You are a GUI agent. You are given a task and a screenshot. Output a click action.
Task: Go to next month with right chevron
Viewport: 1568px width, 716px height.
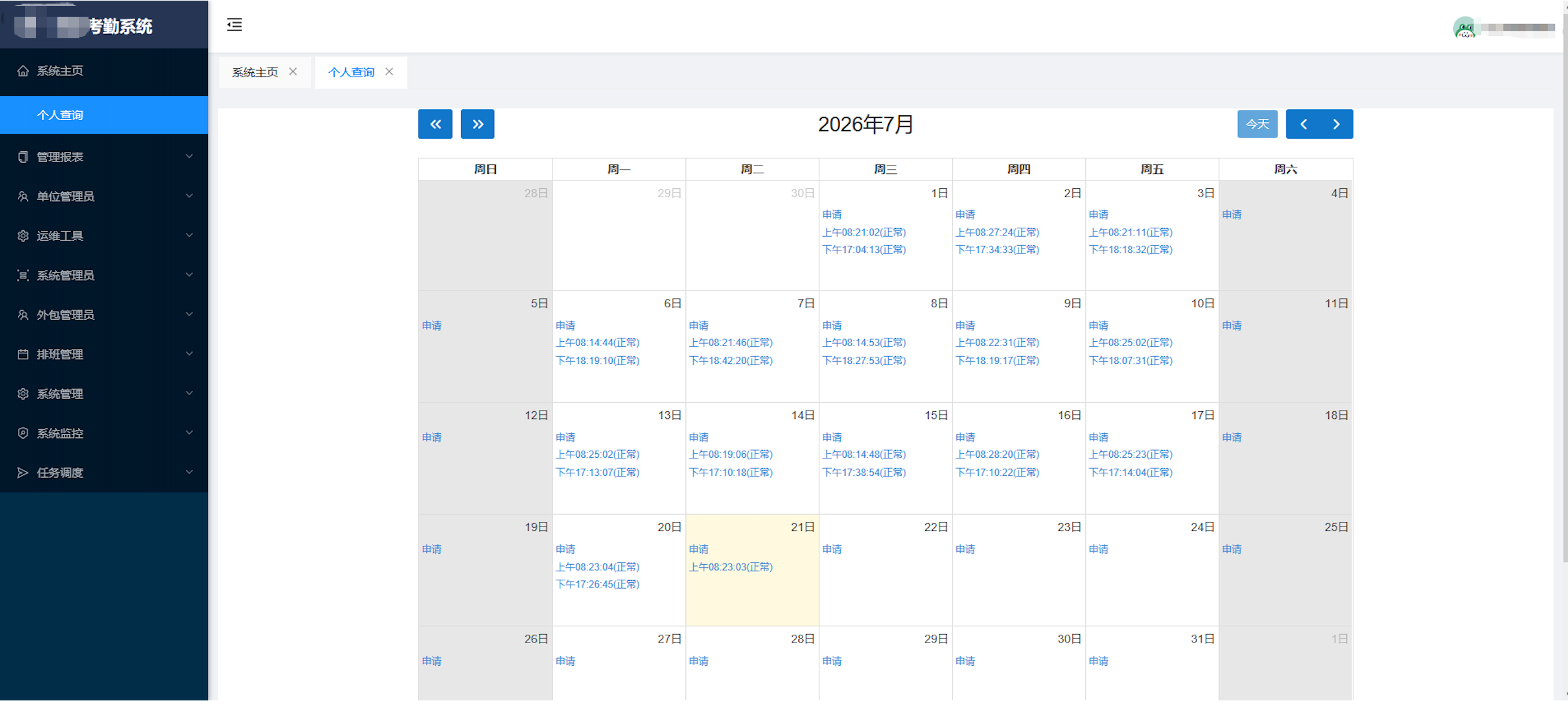pos(1337,124)
